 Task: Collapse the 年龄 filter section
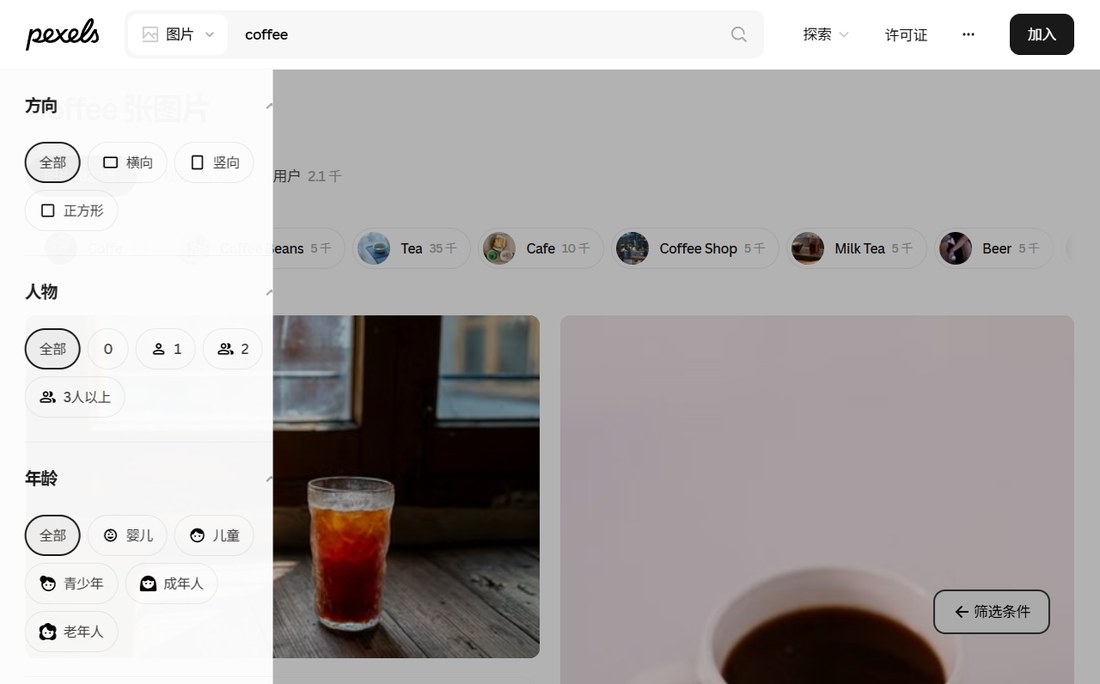269,478
